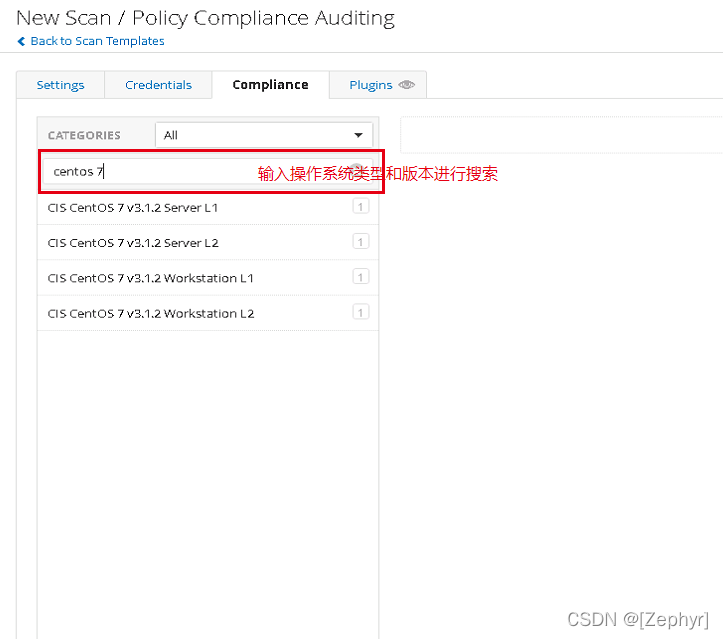Image resolution: width=723 pixels, height=639 pixels.
Task: Click the eye icon on Plugins tab
Action: [407, 85]
